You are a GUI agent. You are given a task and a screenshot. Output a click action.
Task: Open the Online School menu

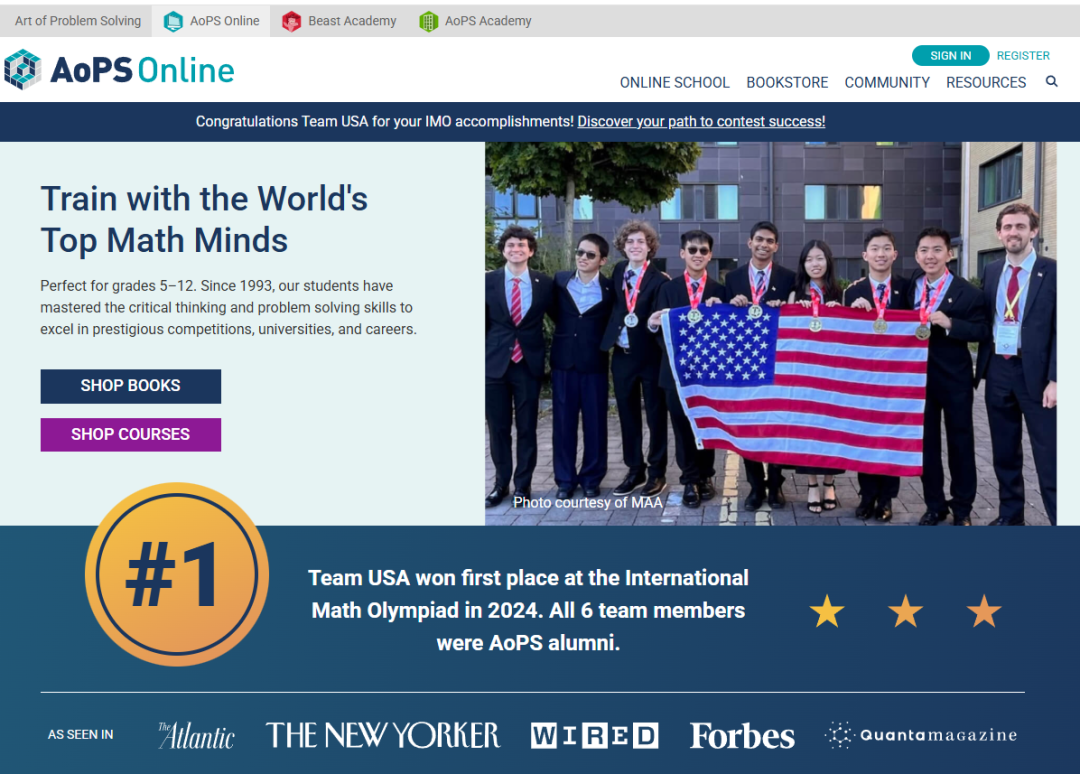(x=674, y=83)
